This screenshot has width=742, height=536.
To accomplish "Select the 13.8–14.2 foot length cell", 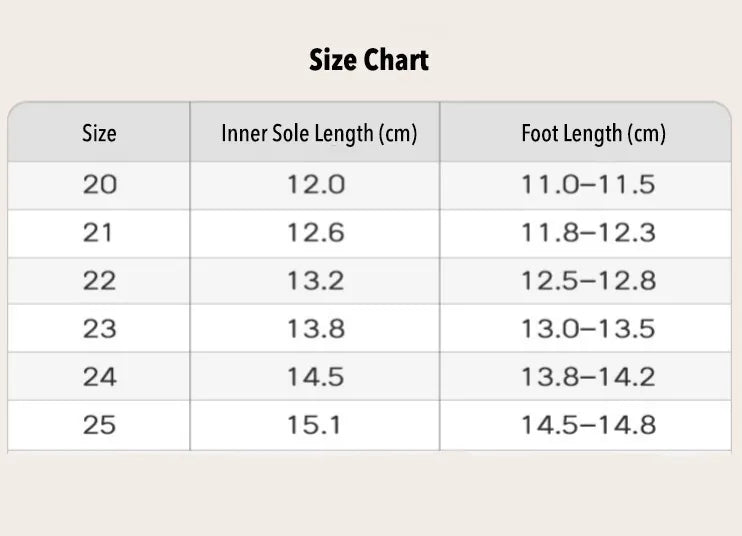I will 588,377.
